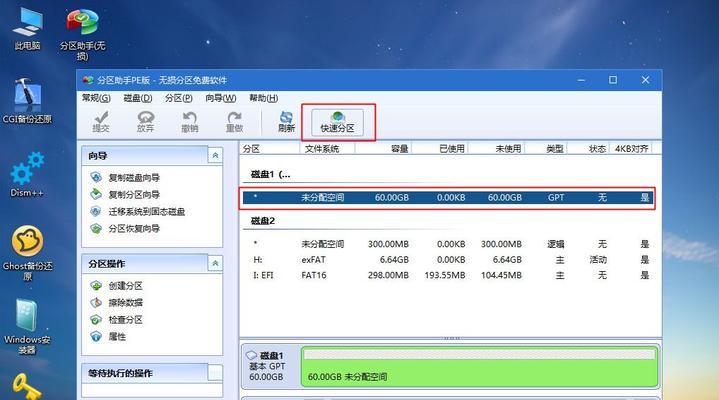Click the 放弃 (Discard) toolbar icon

145,121
